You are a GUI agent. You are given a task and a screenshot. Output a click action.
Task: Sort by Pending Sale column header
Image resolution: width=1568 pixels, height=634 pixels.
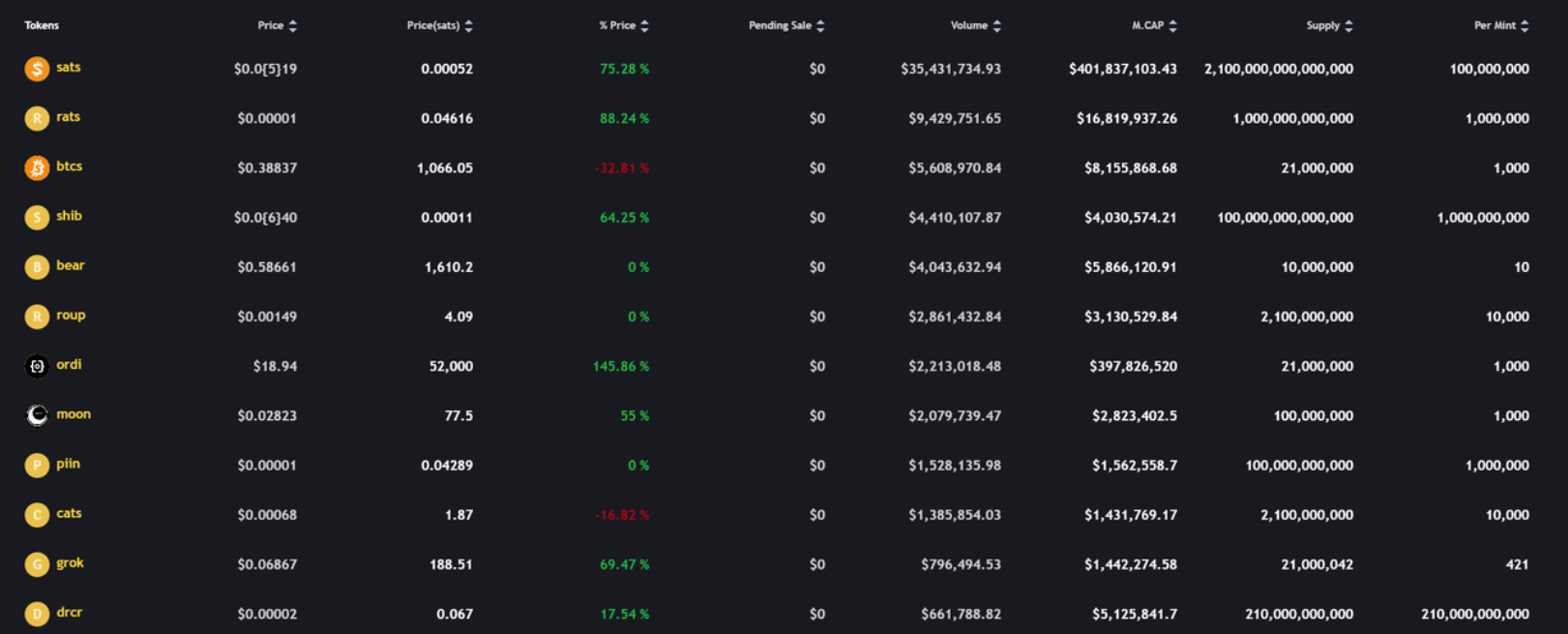[x=780, y=26]
